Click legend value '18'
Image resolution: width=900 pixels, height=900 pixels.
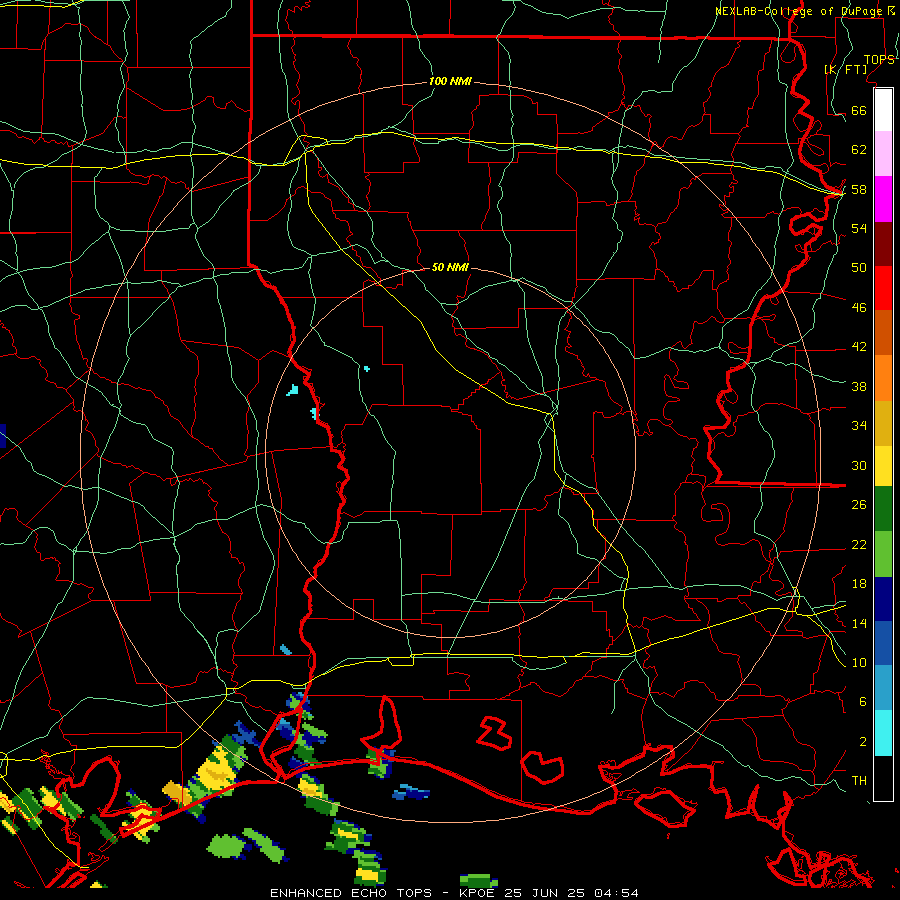click(x=859, y=584)
